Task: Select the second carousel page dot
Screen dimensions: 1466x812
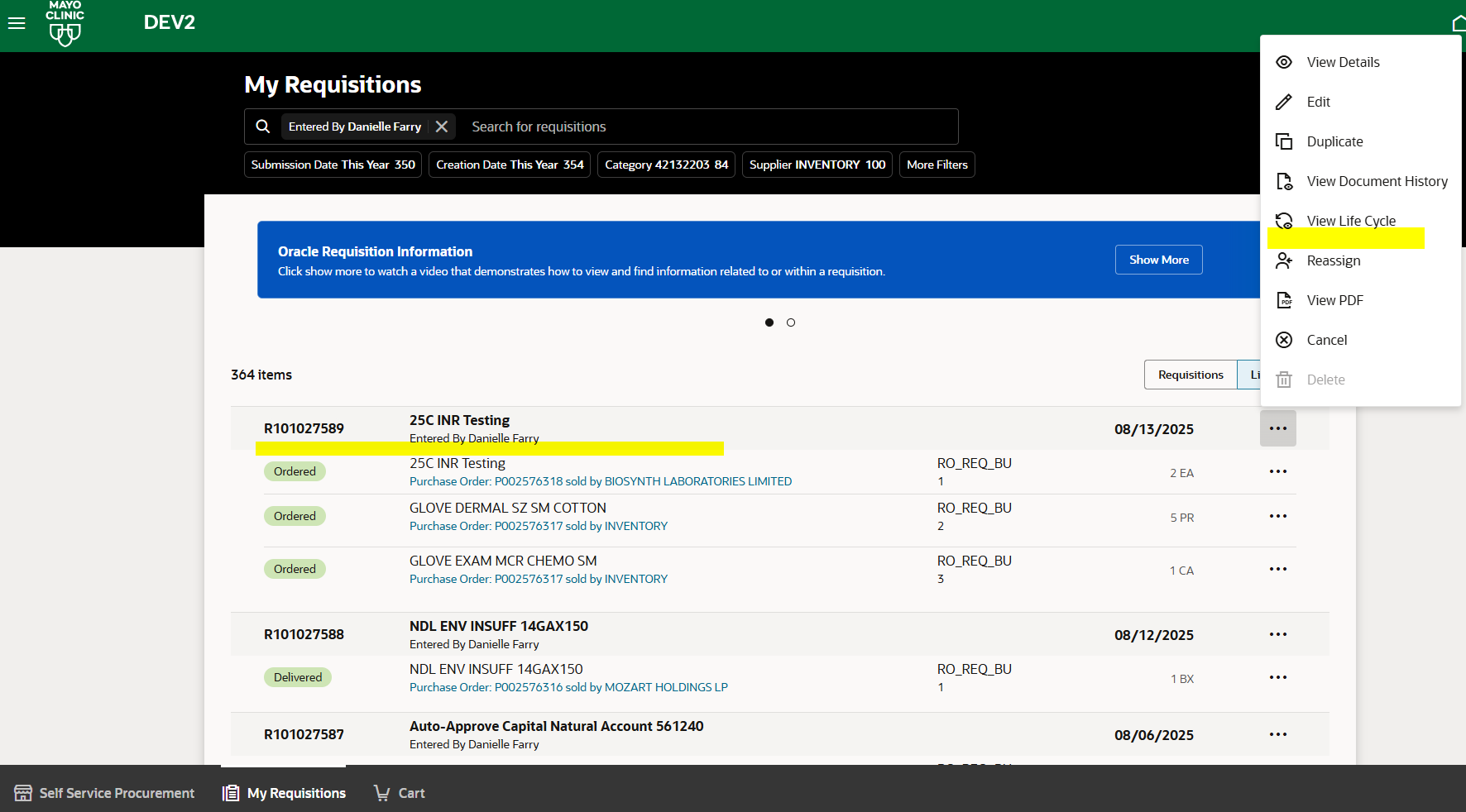Action: click(x=791, y=322)
